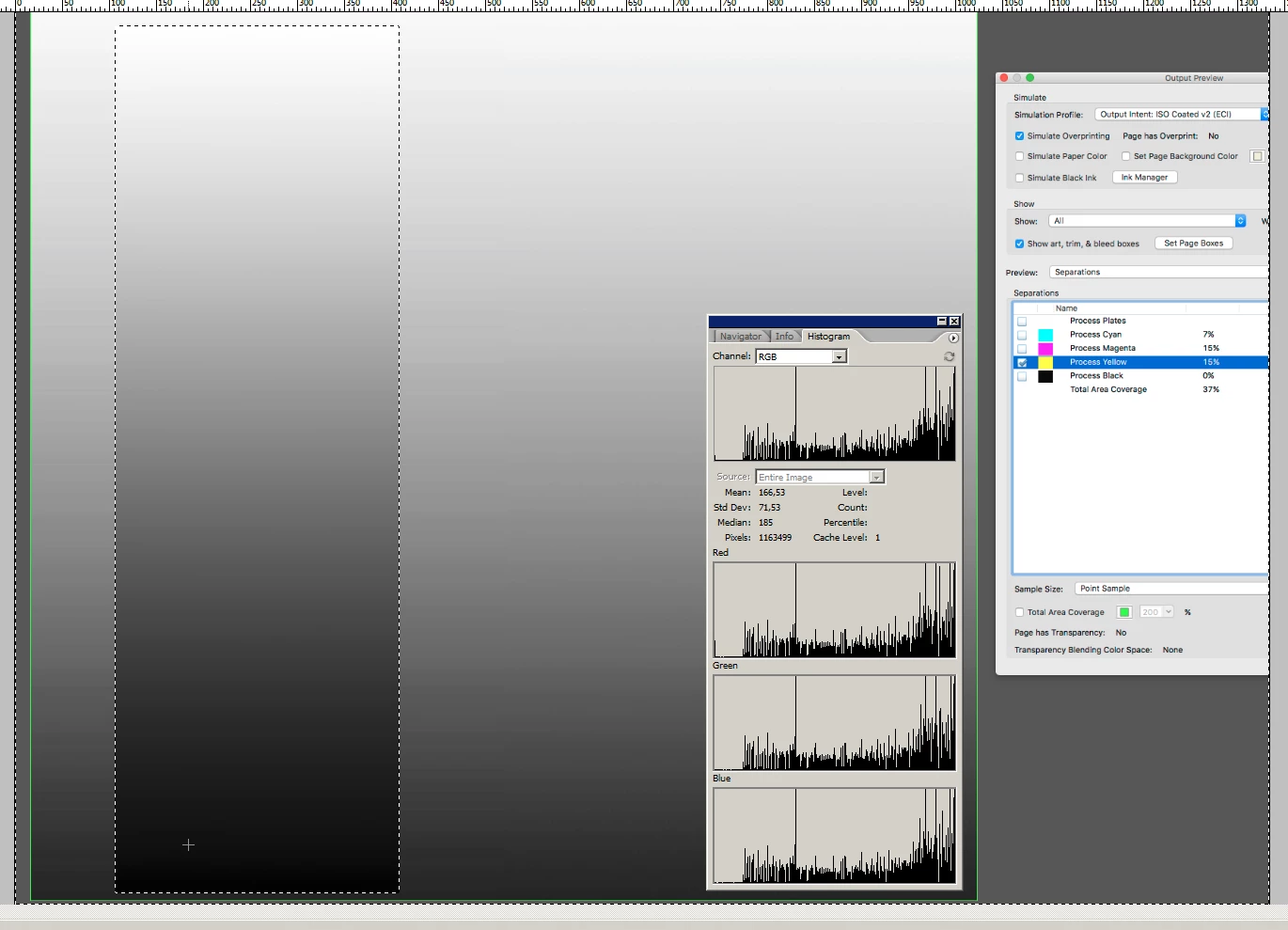The image size is (1288, 930).
Task: Enable Set Page Background Color
Action: pos(1125,157)
